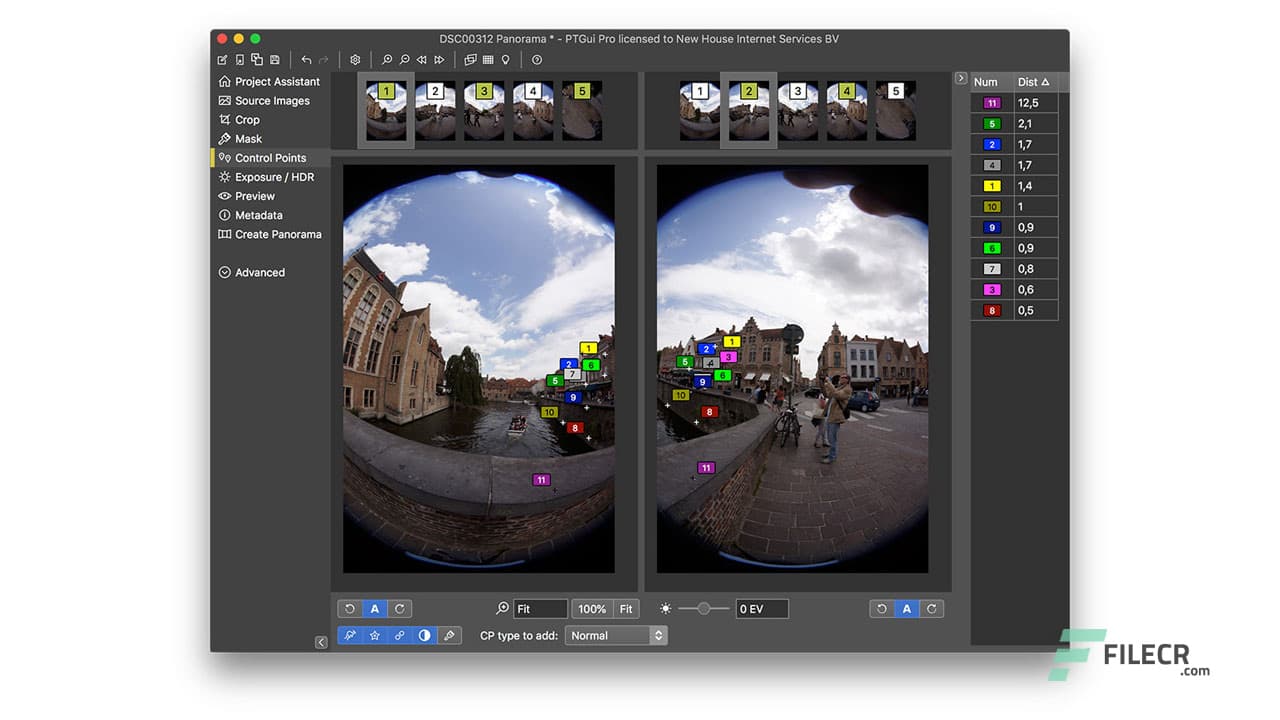
Task: Open the Panorama Editor from the toolbar
Action: (470, 59)
